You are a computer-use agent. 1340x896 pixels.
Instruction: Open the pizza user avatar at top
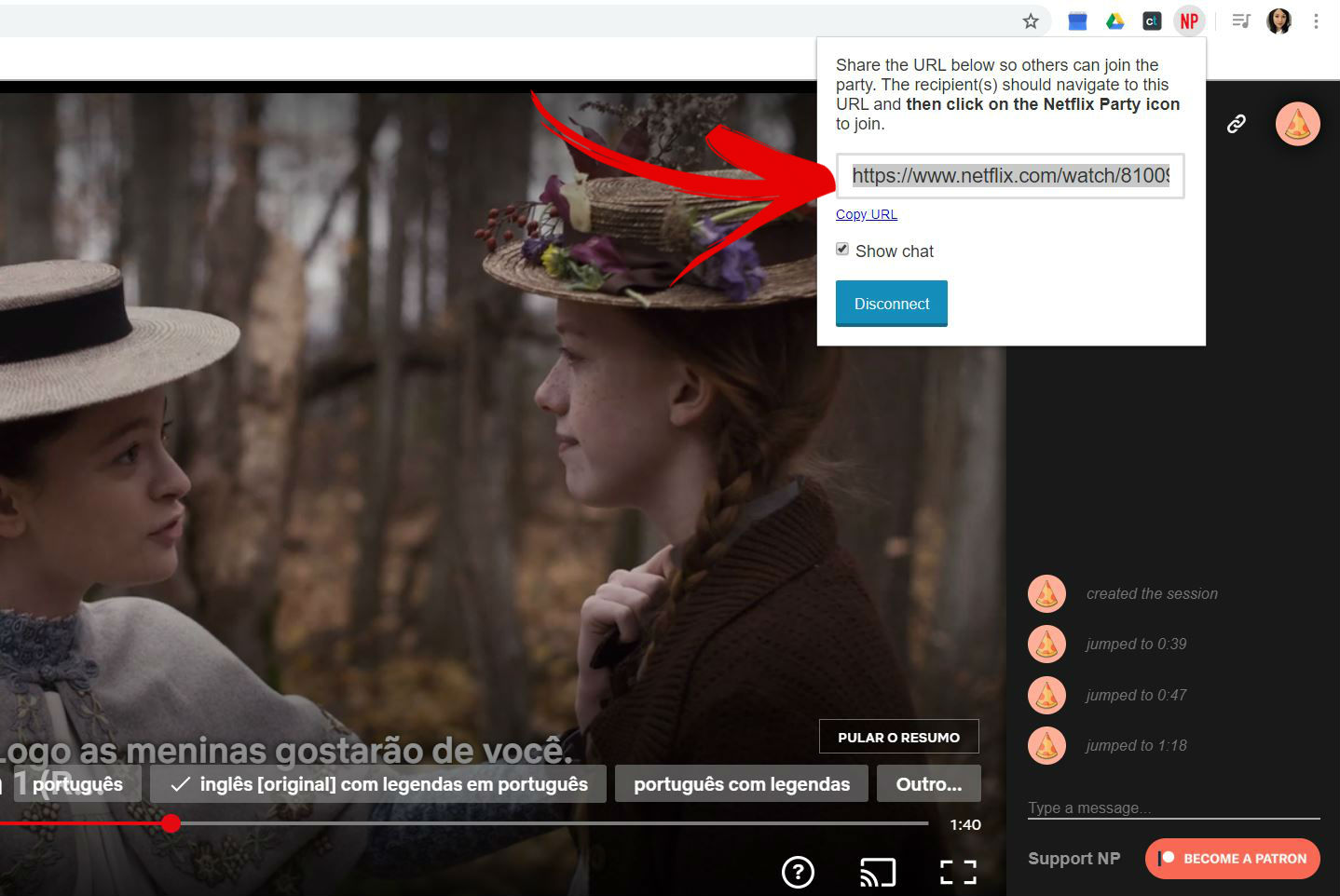click(1298, 124)
